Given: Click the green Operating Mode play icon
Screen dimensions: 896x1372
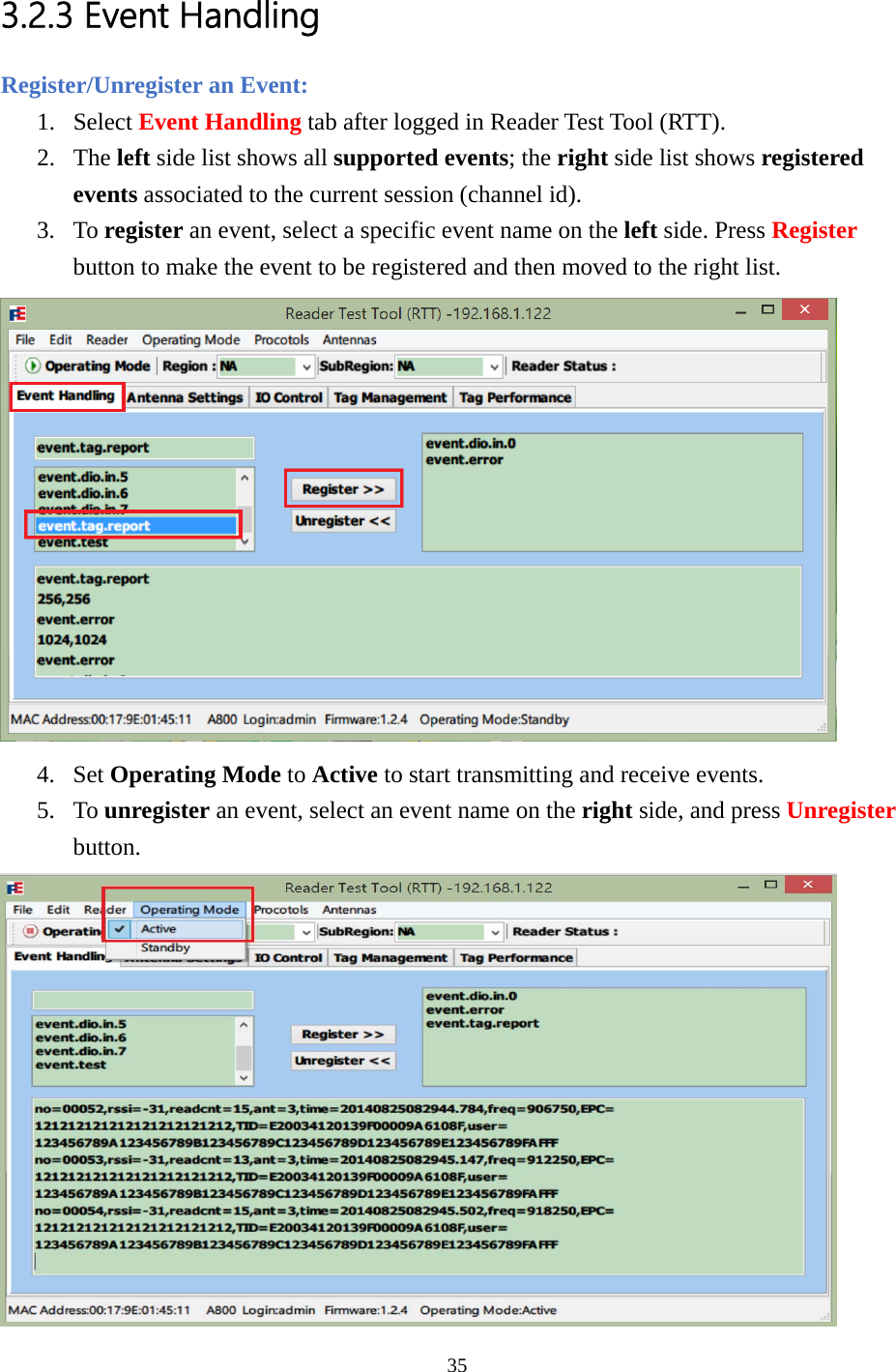Looking at the screenshot, I should pyautogui.click(x=33, y=365).
